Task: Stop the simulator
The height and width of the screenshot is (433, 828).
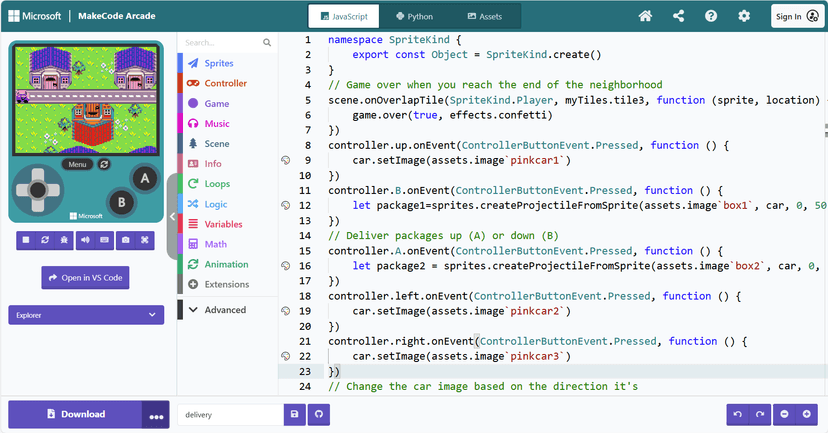Action: tap(26, 240)
